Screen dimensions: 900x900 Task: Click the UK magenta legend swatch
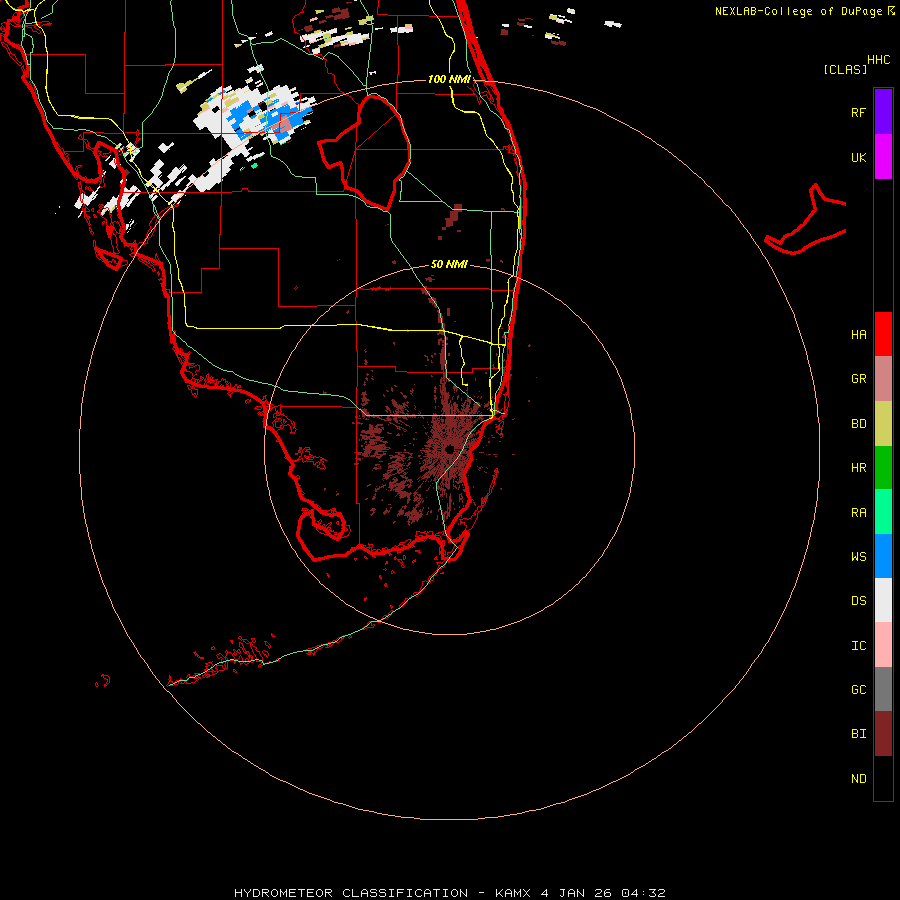[883, 157]
